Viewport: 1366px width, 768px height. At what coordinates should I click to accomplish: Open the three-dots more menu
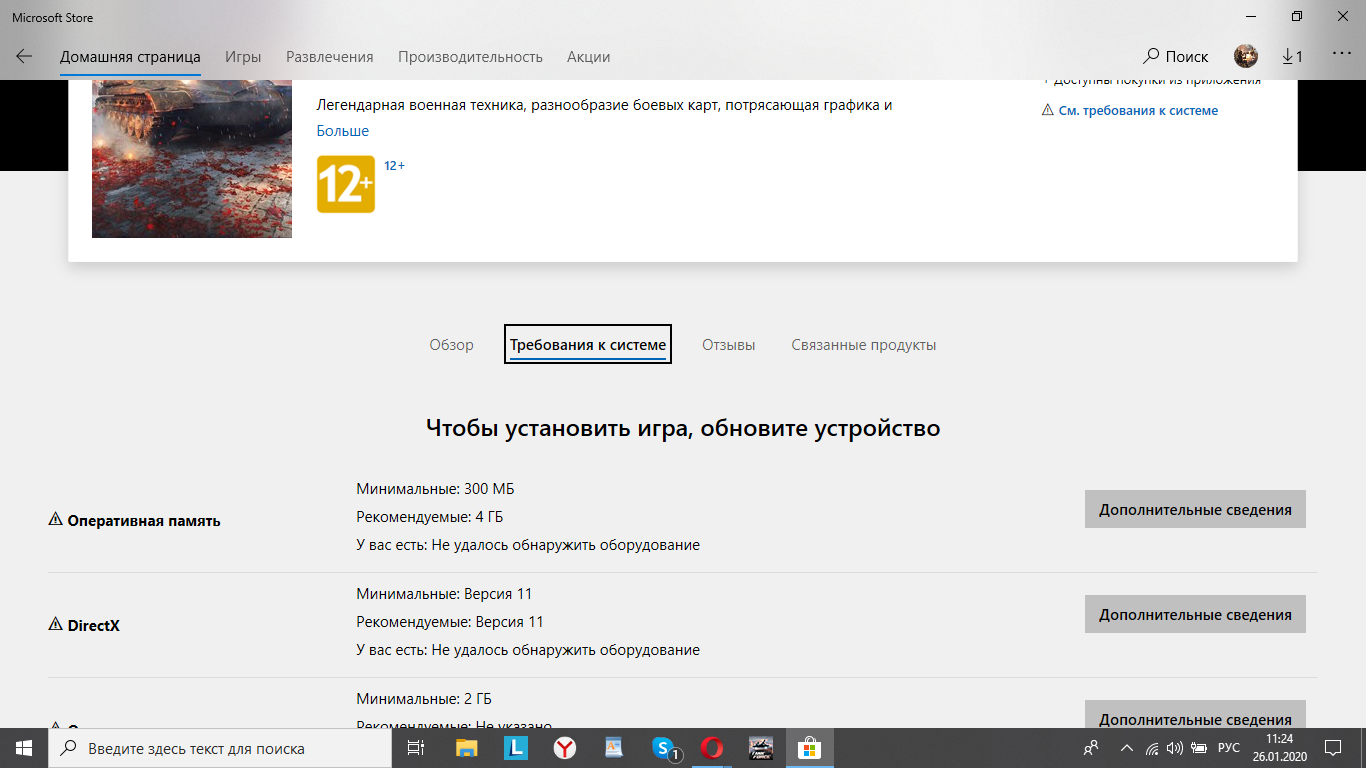click(1342, 54)
